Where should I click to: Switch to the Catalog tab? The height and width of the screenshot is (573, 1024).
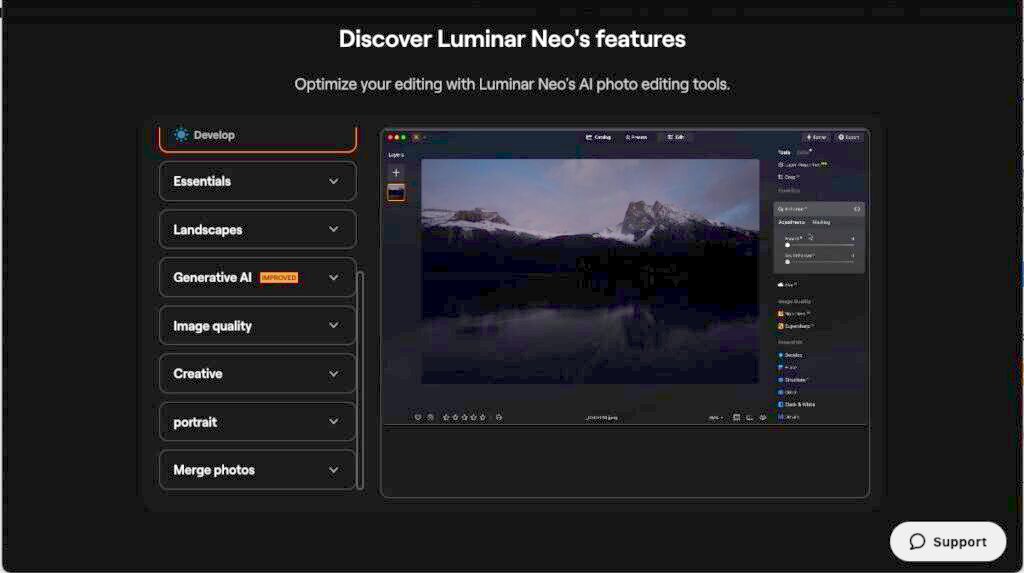(x=598, y=137)
